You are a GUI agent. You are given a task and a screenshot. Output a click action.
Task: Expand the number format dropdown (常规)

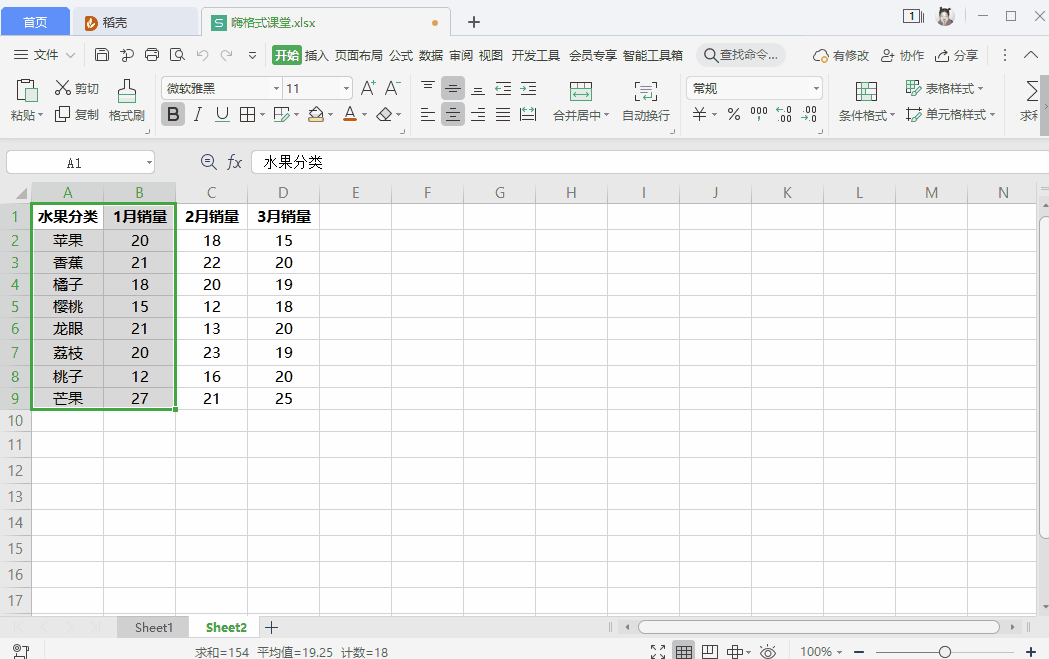(x=815, y=89)
